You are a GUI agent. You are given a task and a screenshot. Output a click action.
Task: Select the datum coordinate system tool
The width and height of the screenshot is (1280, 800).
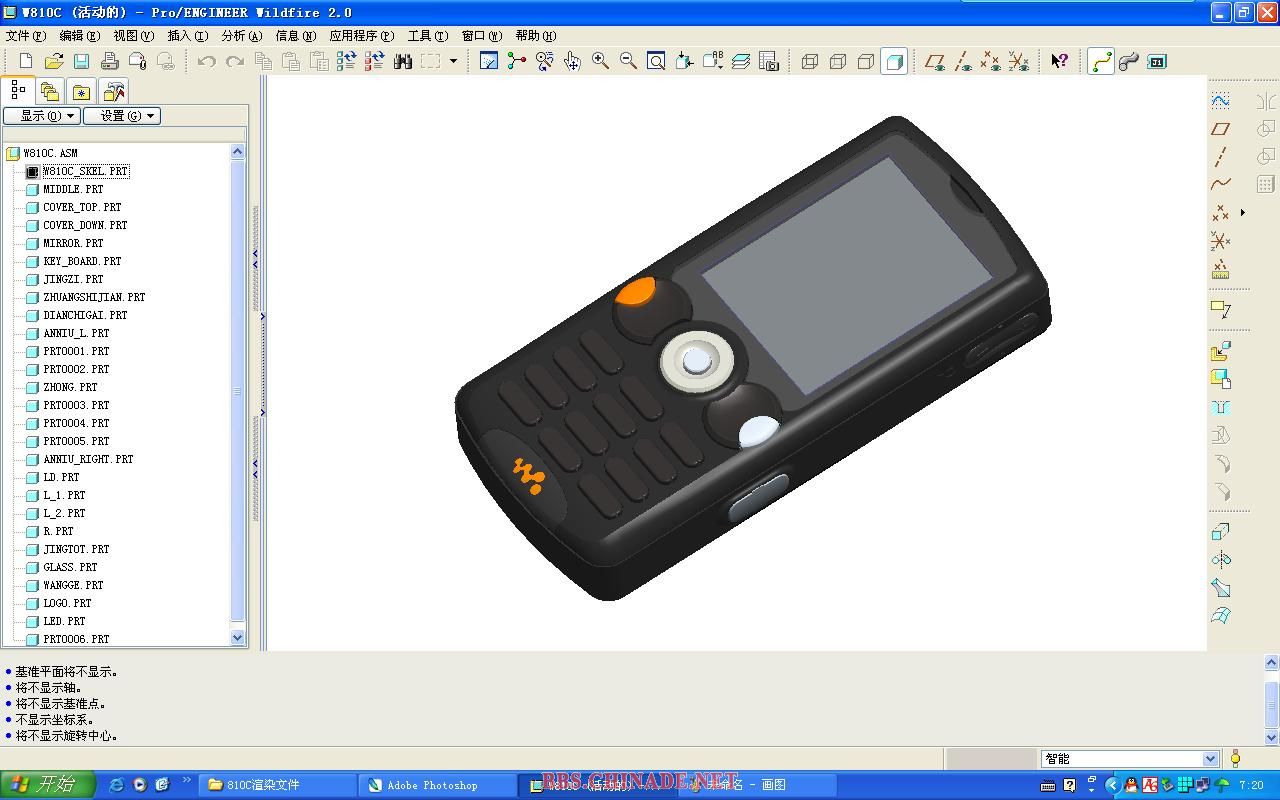1221,241
